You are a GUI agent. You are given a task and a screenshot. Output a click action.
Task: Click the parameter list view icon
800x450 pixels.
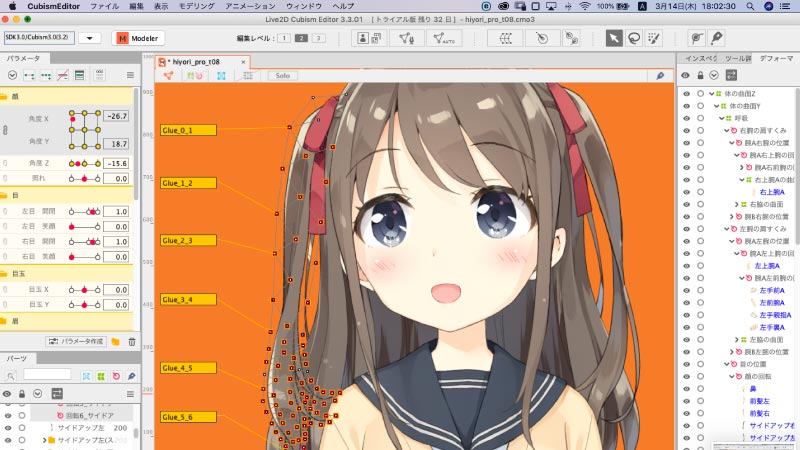click(x=79, y=76)
